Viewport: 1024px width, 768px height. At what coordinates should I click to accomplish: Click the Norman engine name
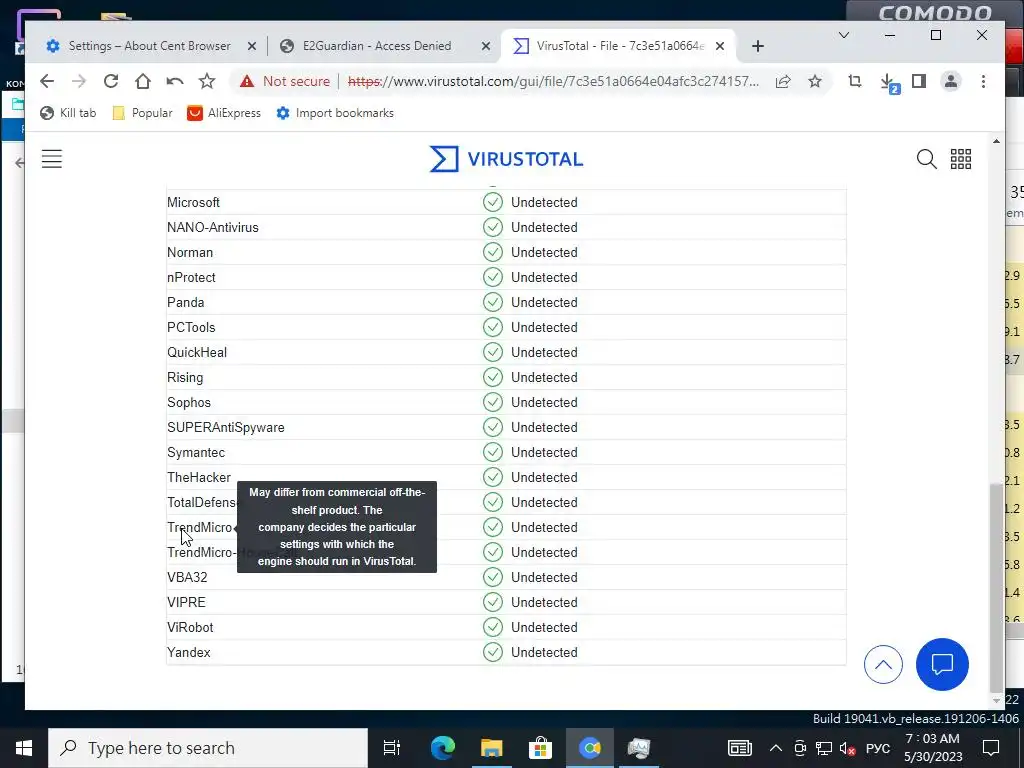pyautogui.click(x=190, y=252)
